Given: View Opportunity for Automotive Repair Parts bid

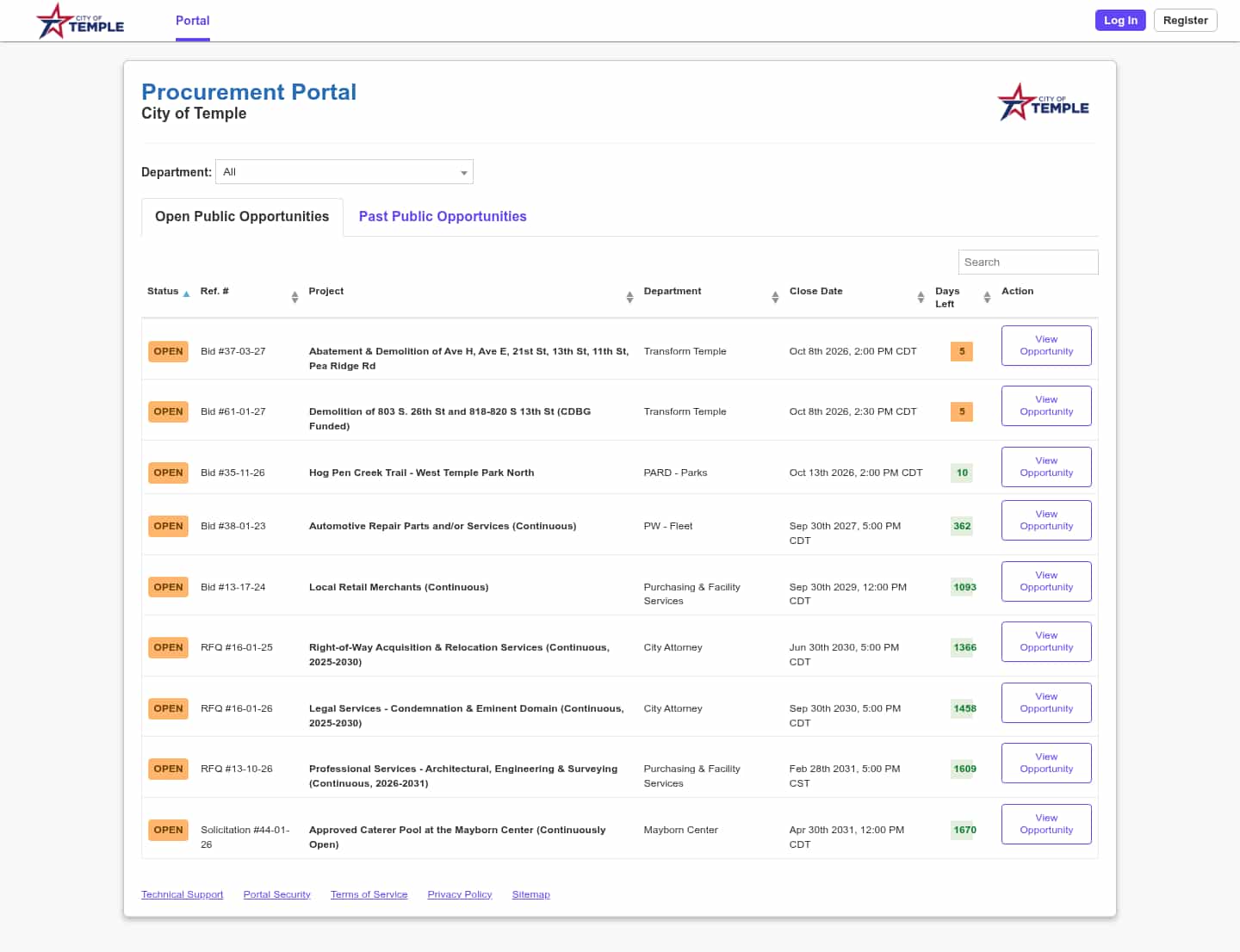Looking at the screenshot, I should click(1046, 520).
